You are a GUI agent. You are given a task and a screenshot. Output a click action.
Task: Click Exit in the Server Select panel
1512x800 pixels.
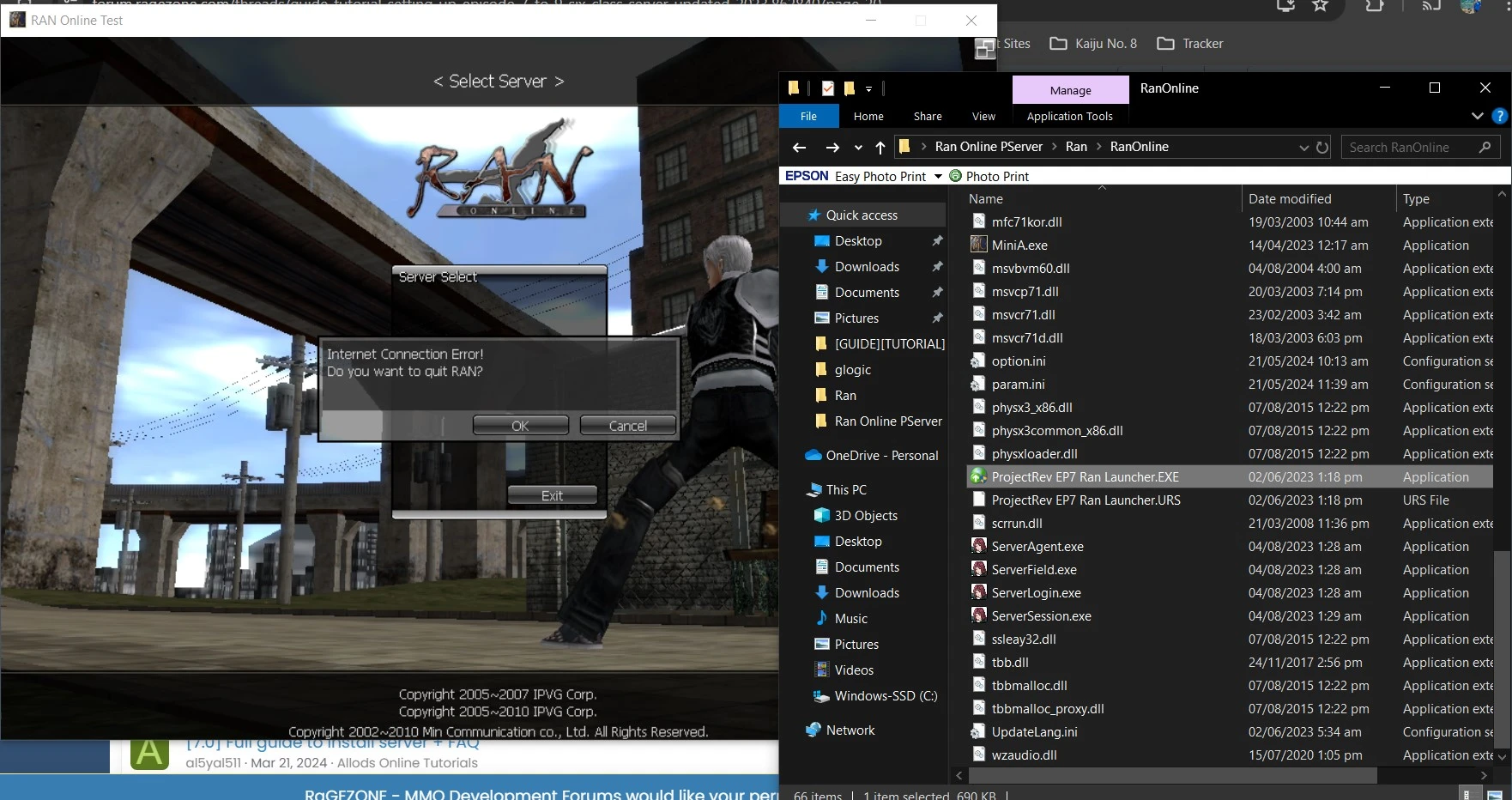click(x=552, y=495)
